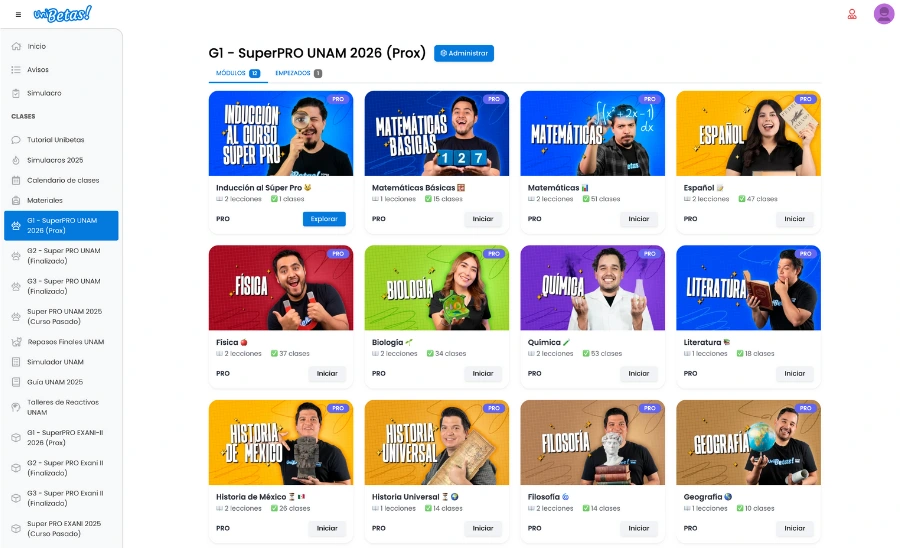900x548 pixels.
Task: Click Iniciar on the Química card
Action: pos(638,374)
